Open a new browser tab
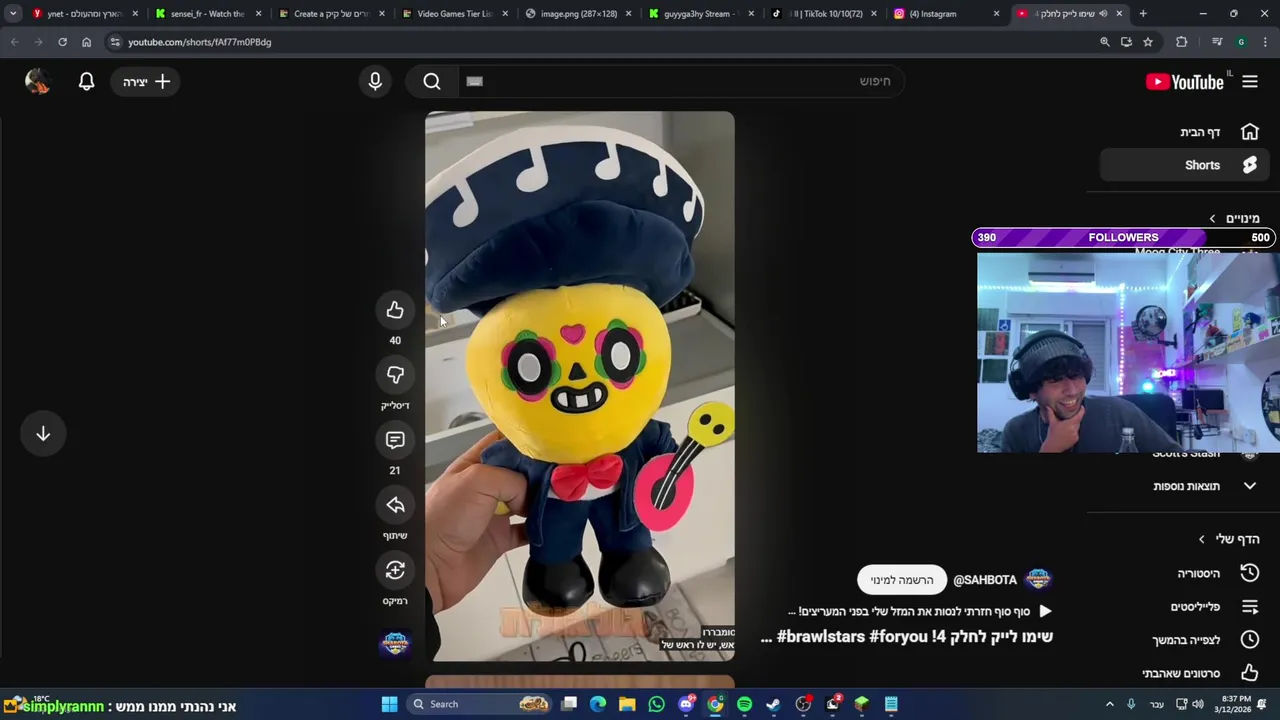The height and width of the screenshot is (720, 1280). (1143, 14)
